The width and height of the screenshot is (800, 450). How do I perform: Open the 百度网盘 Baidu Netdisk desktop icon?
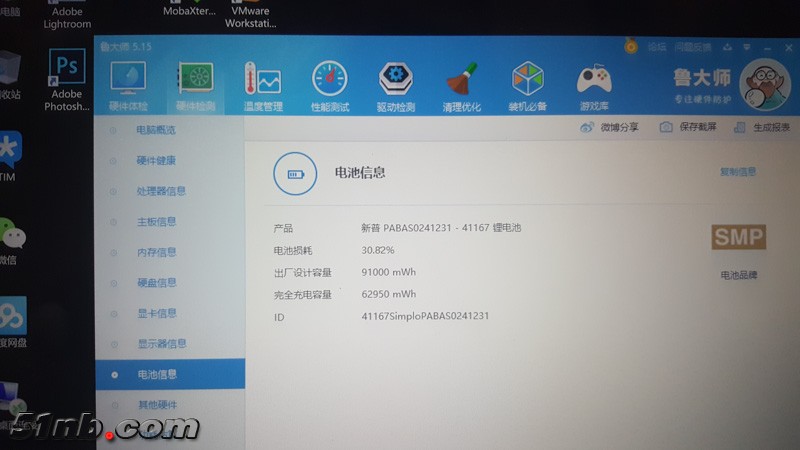click(x=13, y=323)
